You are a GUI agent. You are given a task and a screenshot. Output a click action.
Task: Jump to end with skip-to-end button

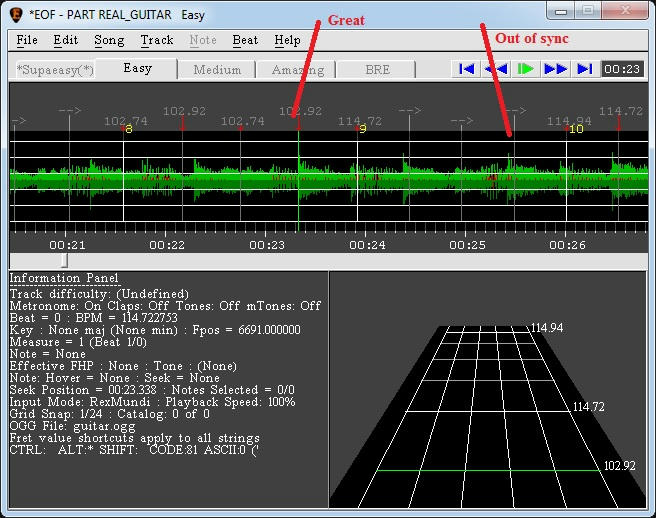(x=585, y=69)
